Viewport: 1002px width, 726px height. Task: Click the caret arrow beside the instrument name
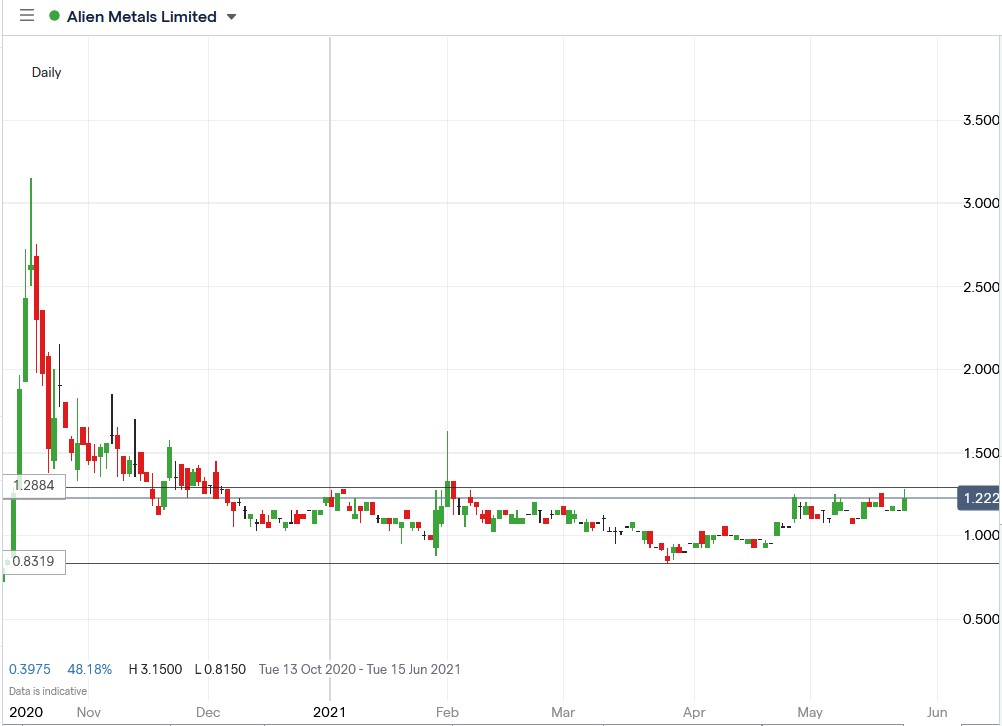[231, 17]
